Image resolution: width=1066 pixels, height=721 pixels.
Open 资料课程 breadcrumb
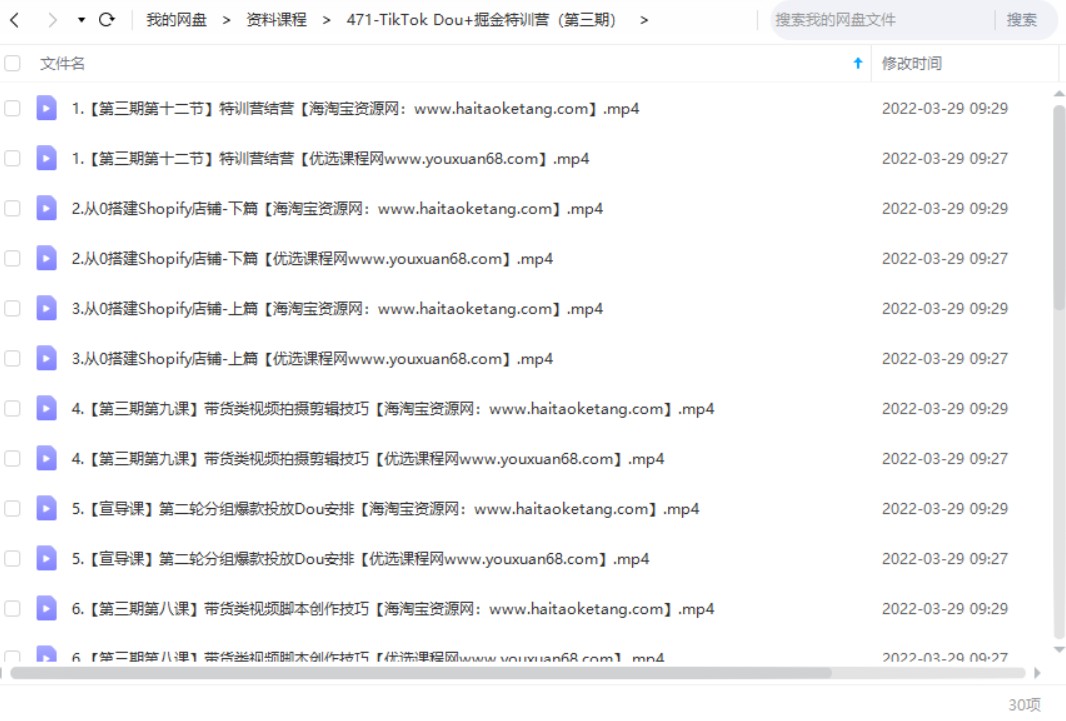[276, 20]
